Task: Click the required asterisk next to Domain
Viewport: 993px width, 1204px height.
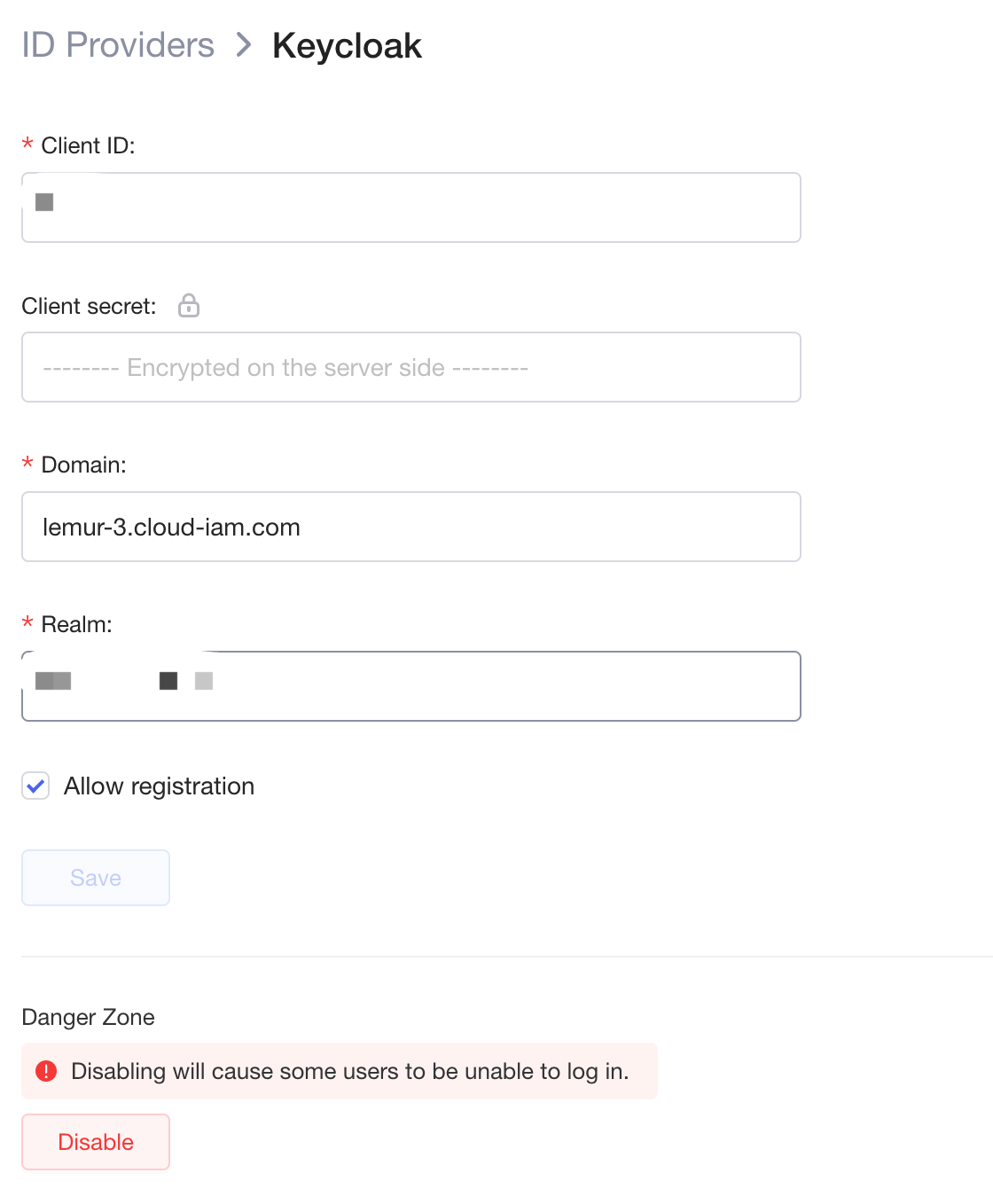Action: tap(27, 464)
